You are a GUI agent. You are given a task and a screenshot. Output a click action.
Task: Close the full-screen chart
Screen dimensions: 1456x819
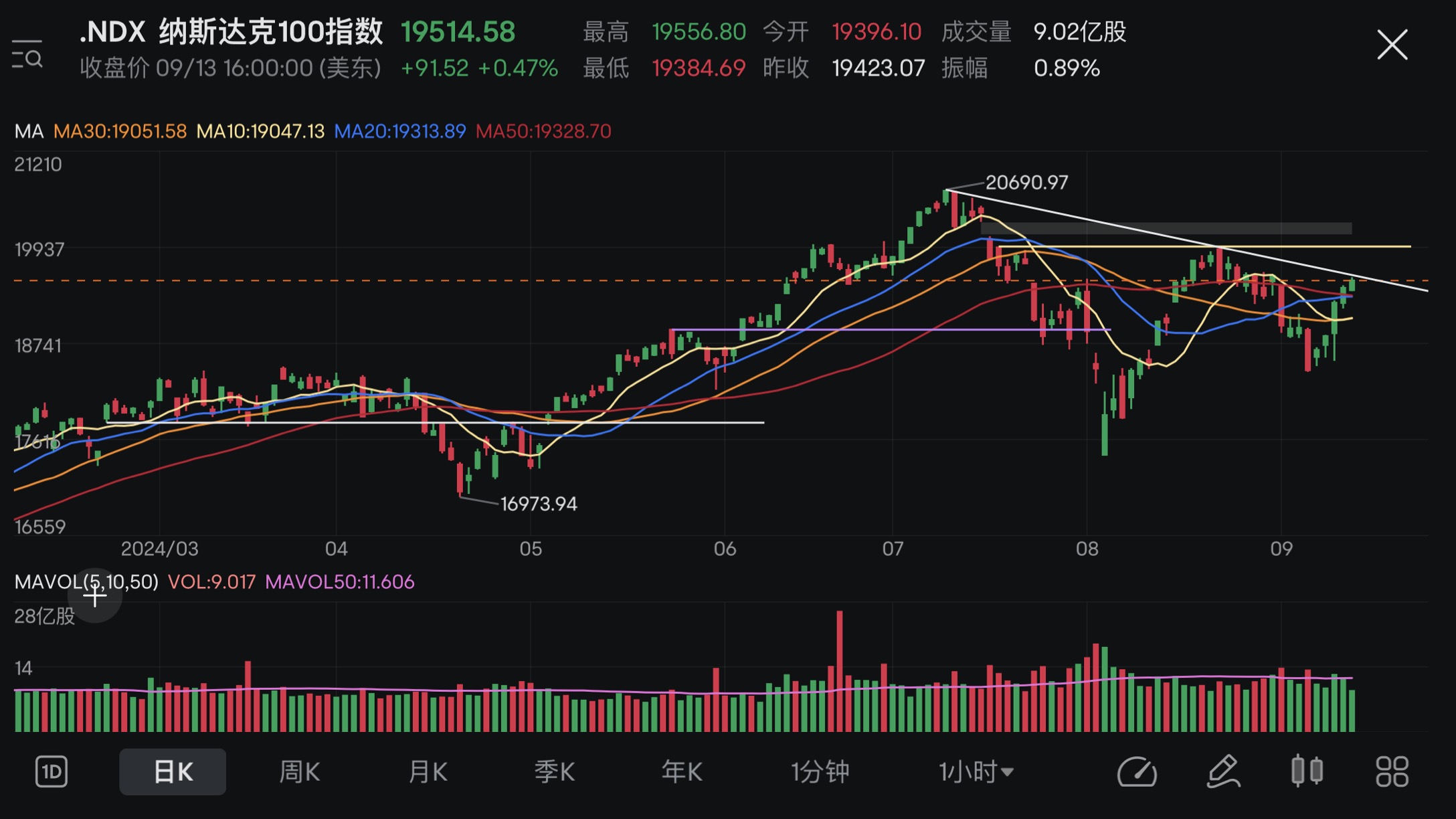pyautogui.click(x=1392, y=45)
